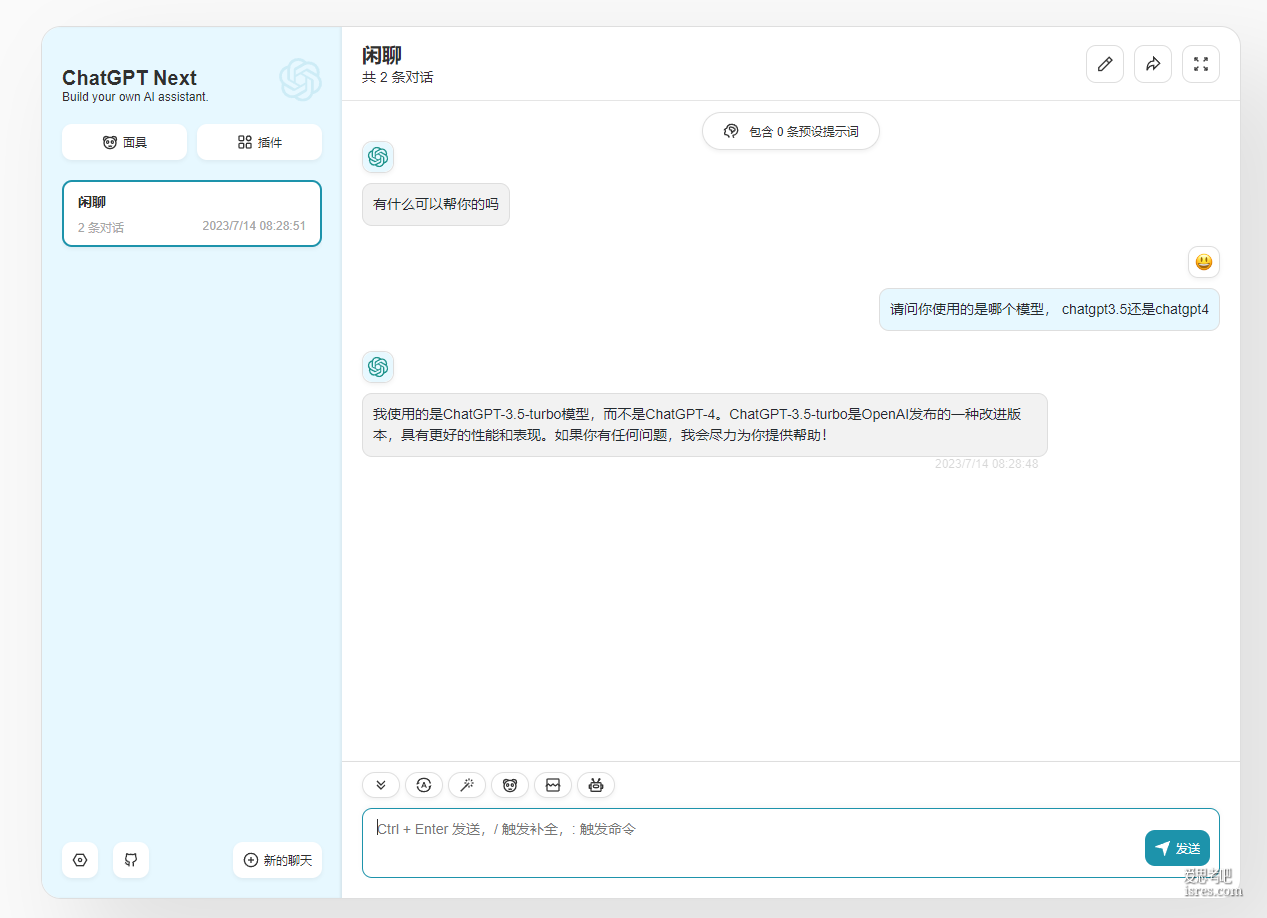This screenshot has height=918, width=1267.
Task: Switch theme using the circled A icon
Action: 424,786
